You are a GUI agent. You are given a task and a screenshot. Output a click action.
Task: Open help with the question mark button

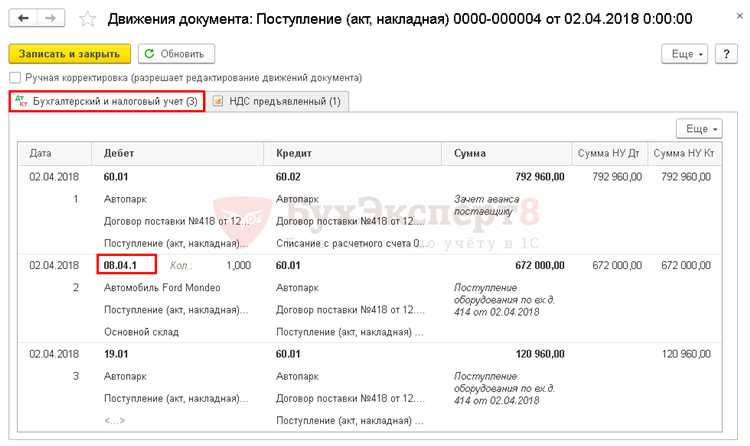[726, 54]
